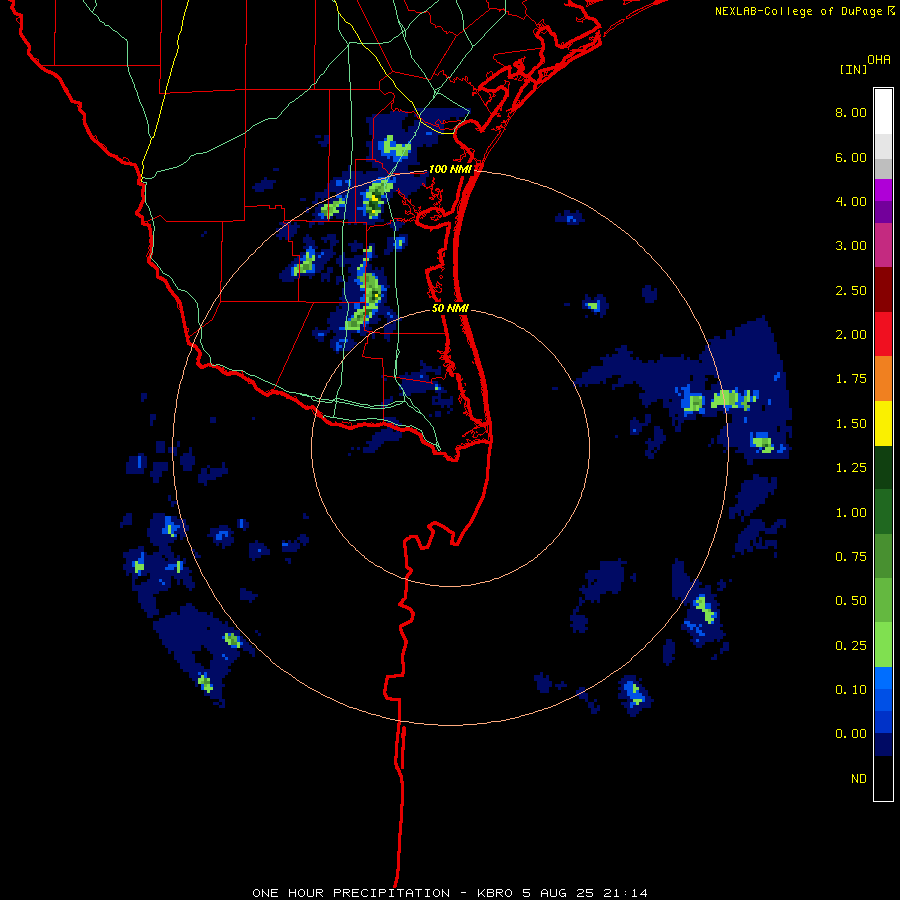This screenshot has height=900, width=900.
Task: Click the 4.00 legend value
Action: pos(851,201)
